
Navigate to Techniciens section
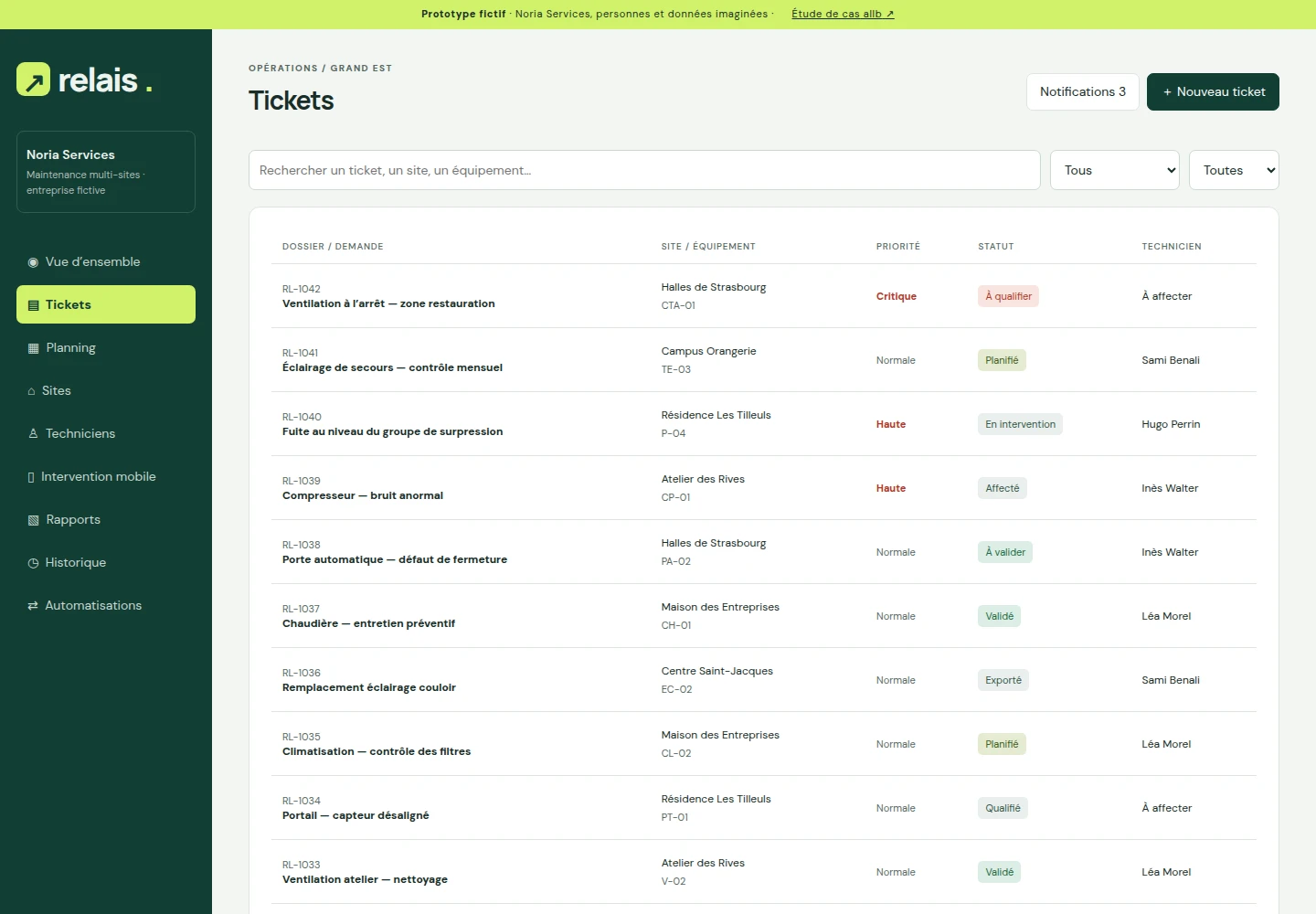tap(106, 433)
